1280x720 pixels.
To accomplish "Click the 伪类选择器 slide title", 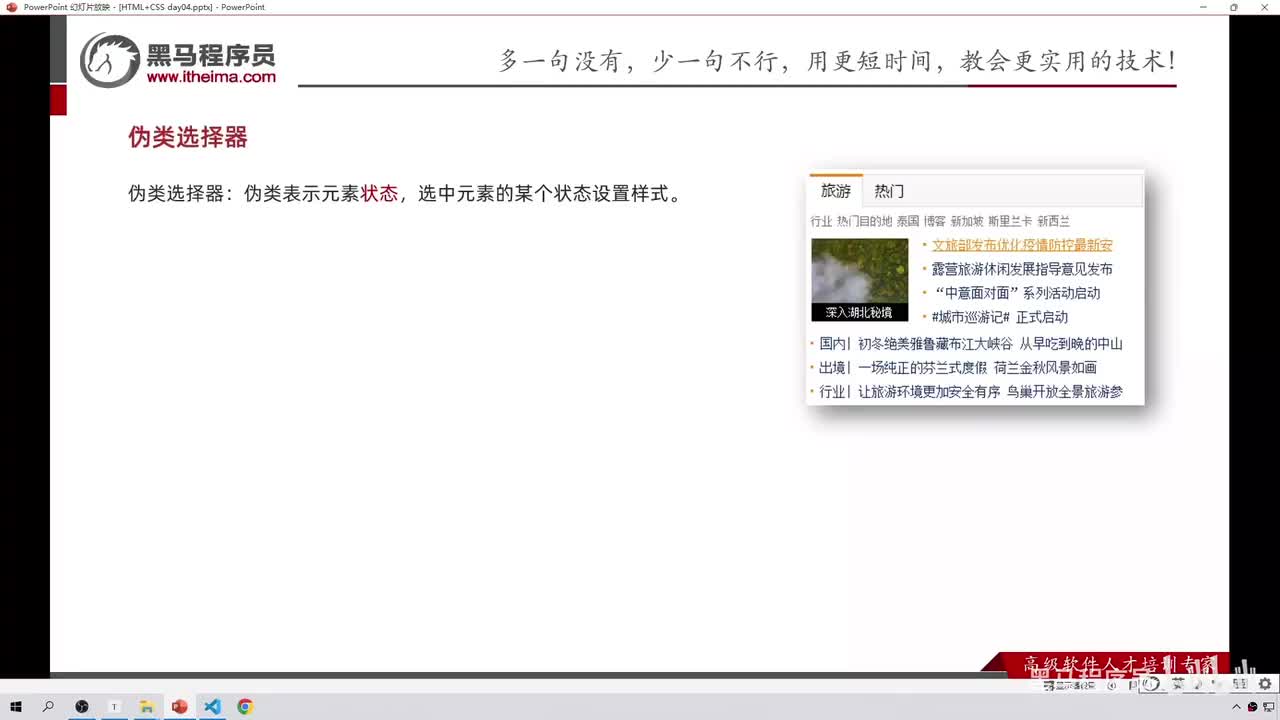I will pyautogui.click(x=188, y=137).
